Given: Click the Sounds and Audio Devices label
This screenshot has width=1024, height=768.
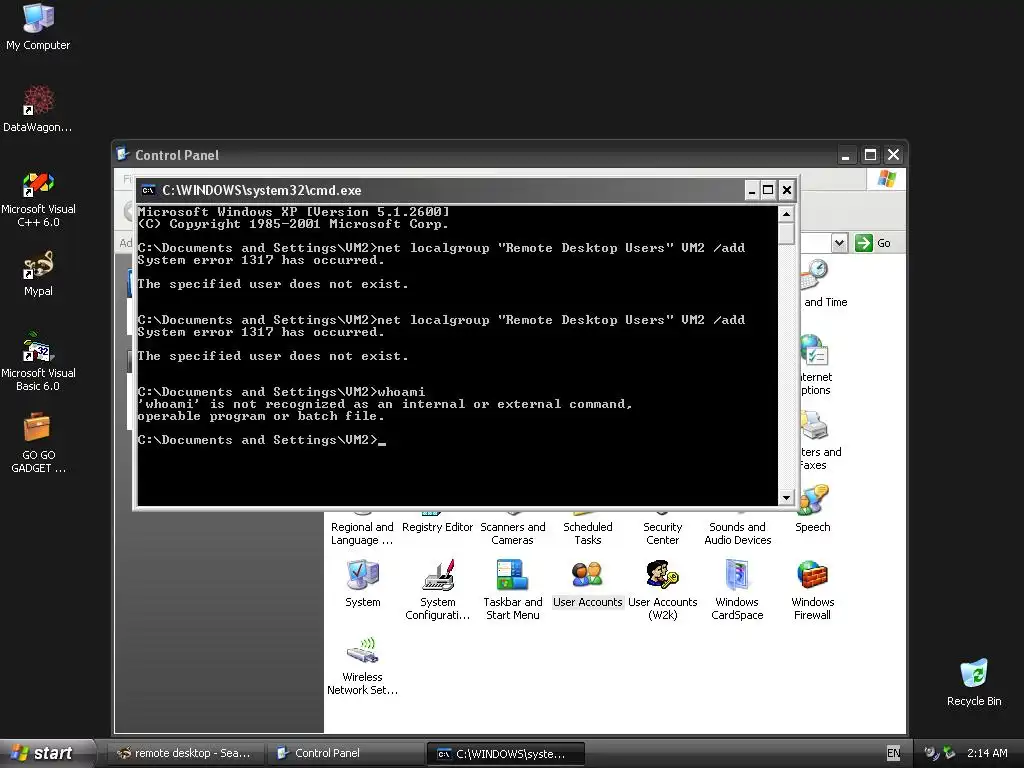Looking at the screenshot, I should click(x=737, y=534).
